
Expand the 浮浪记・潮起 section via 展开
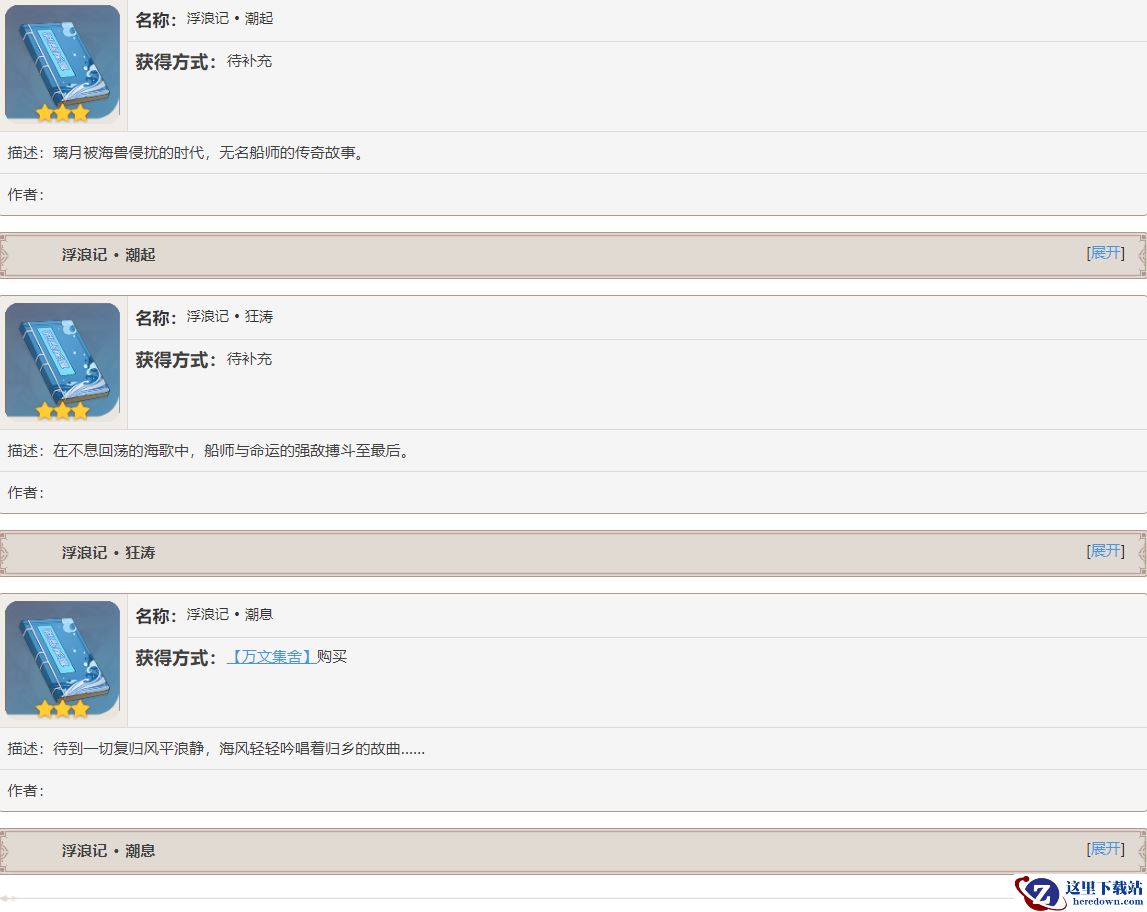pos(1105,253)
